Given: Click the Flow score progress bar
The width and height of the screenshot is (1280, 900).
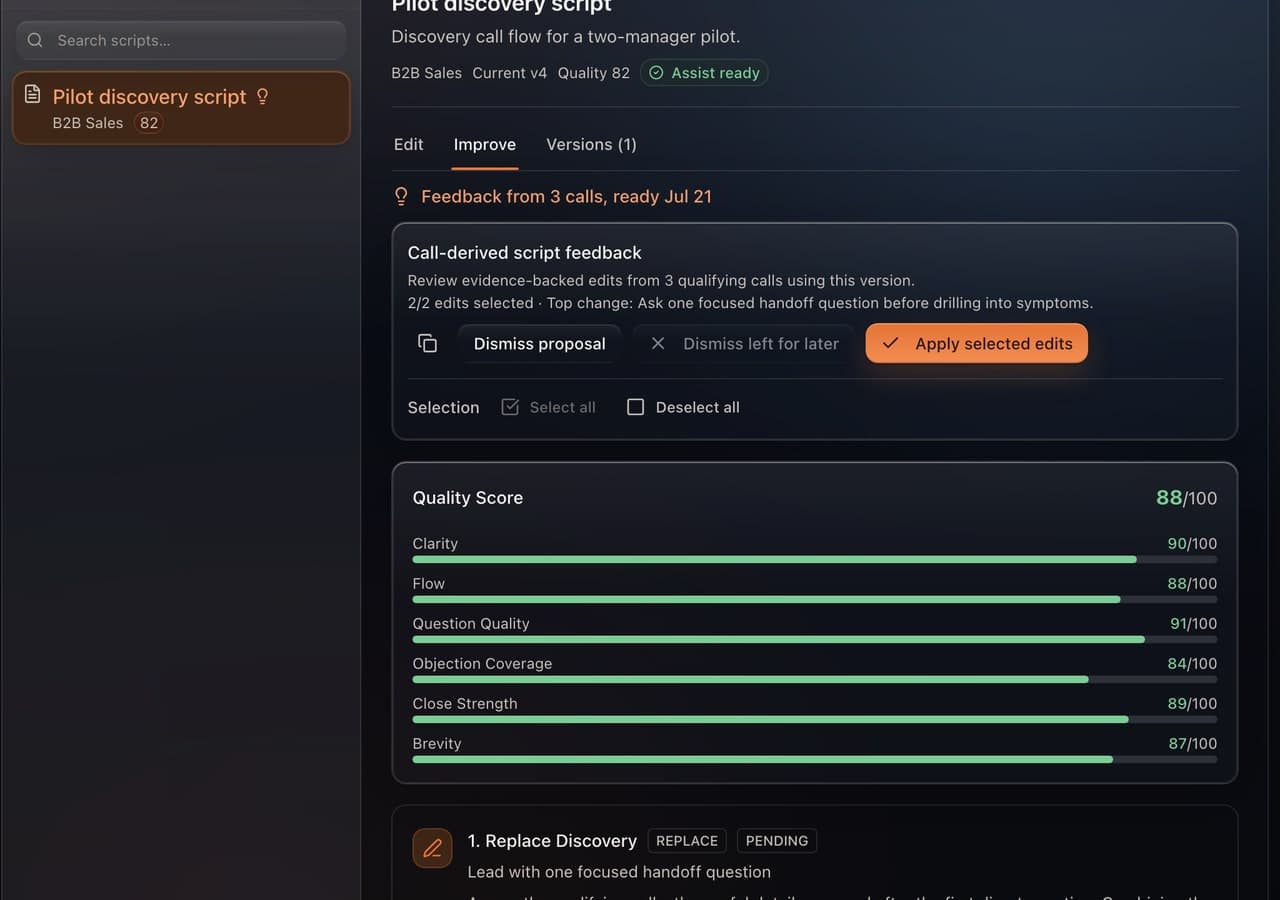Looking at the screenshot, I should [815, 599].
